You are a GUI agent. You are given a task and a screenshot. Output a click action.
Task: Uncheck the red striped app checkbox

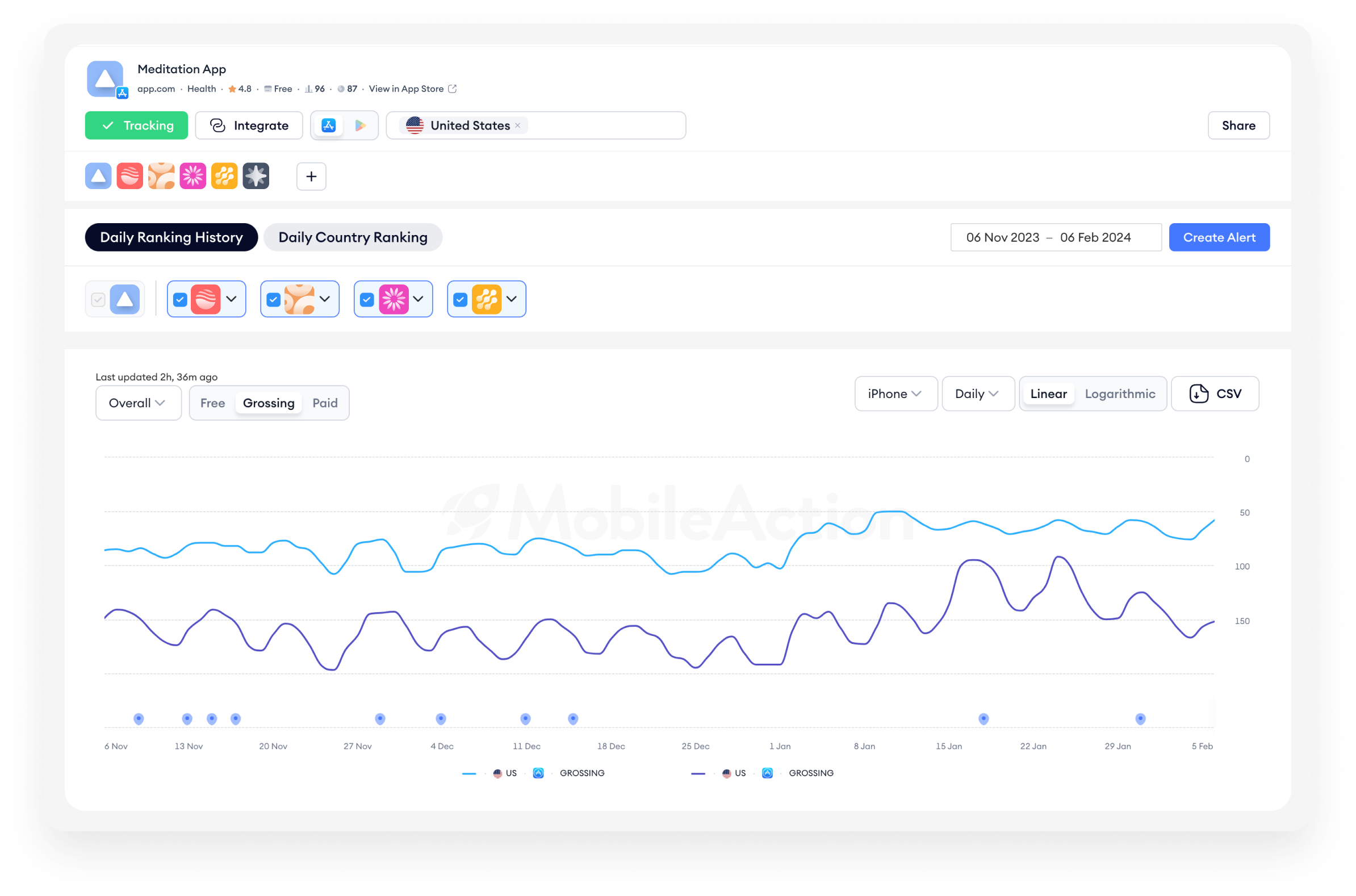pyautogui.click(x=180, y=299)
